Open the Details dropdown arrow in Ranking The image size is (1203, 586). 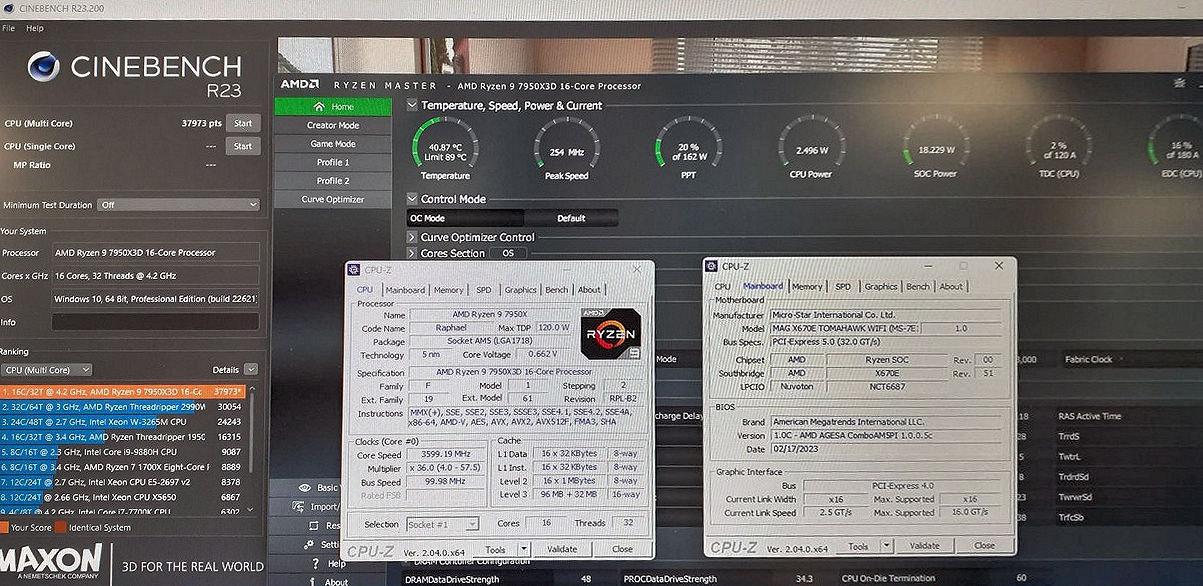(x=250, y=370)
